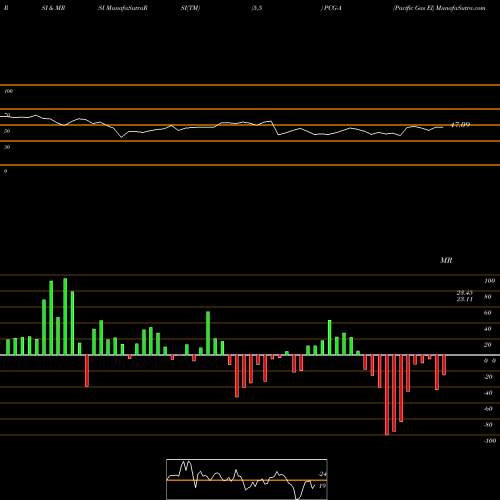The width and height of the screenshot is (500, 500).
Task: Click the 19 label in mini chart
Action: click(x=322, y=486)
